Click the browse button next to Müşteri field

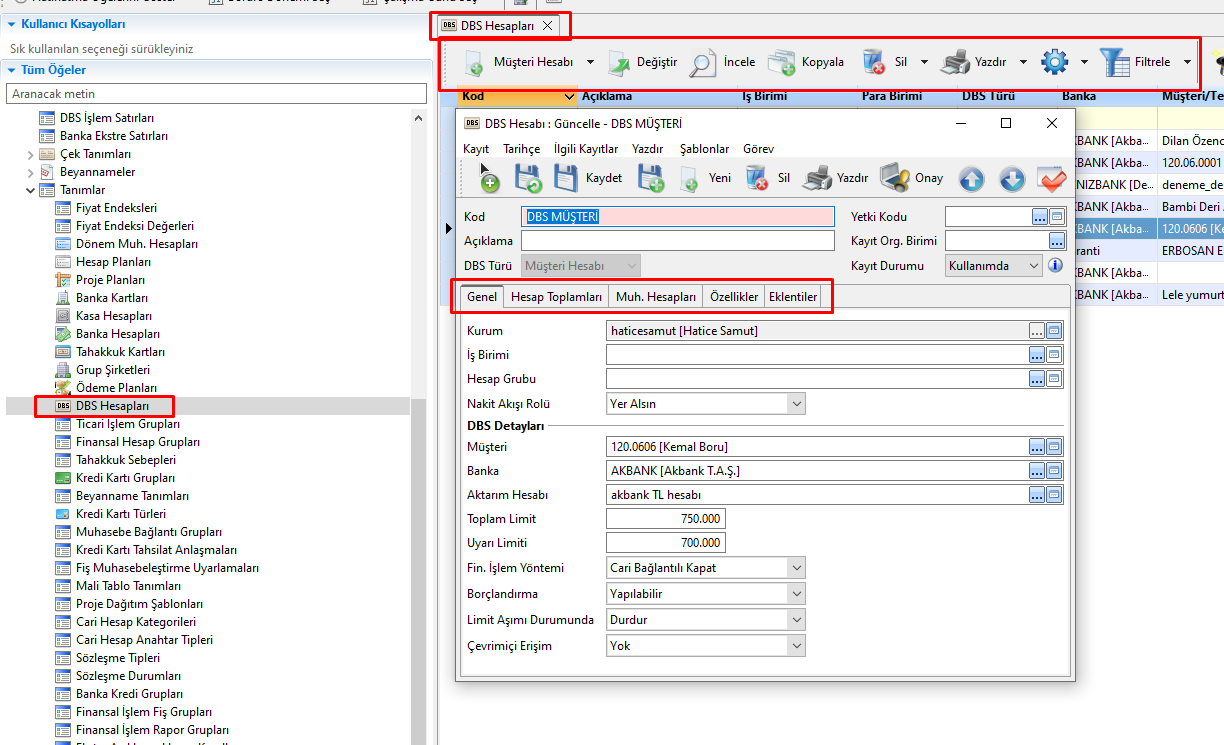1038,447
